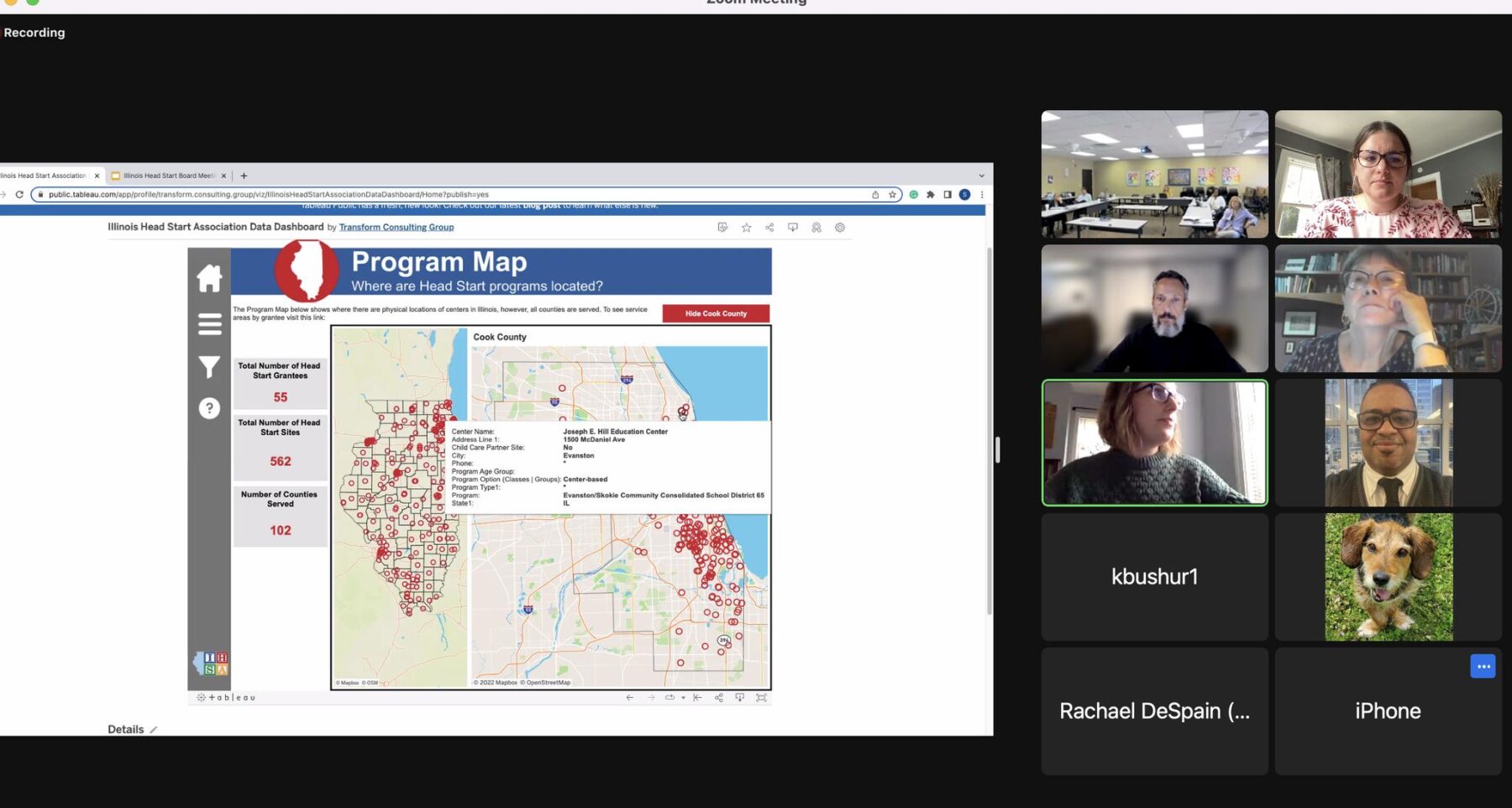
Task: Edit Details using the pencil icon
Action: coord(153,730)
